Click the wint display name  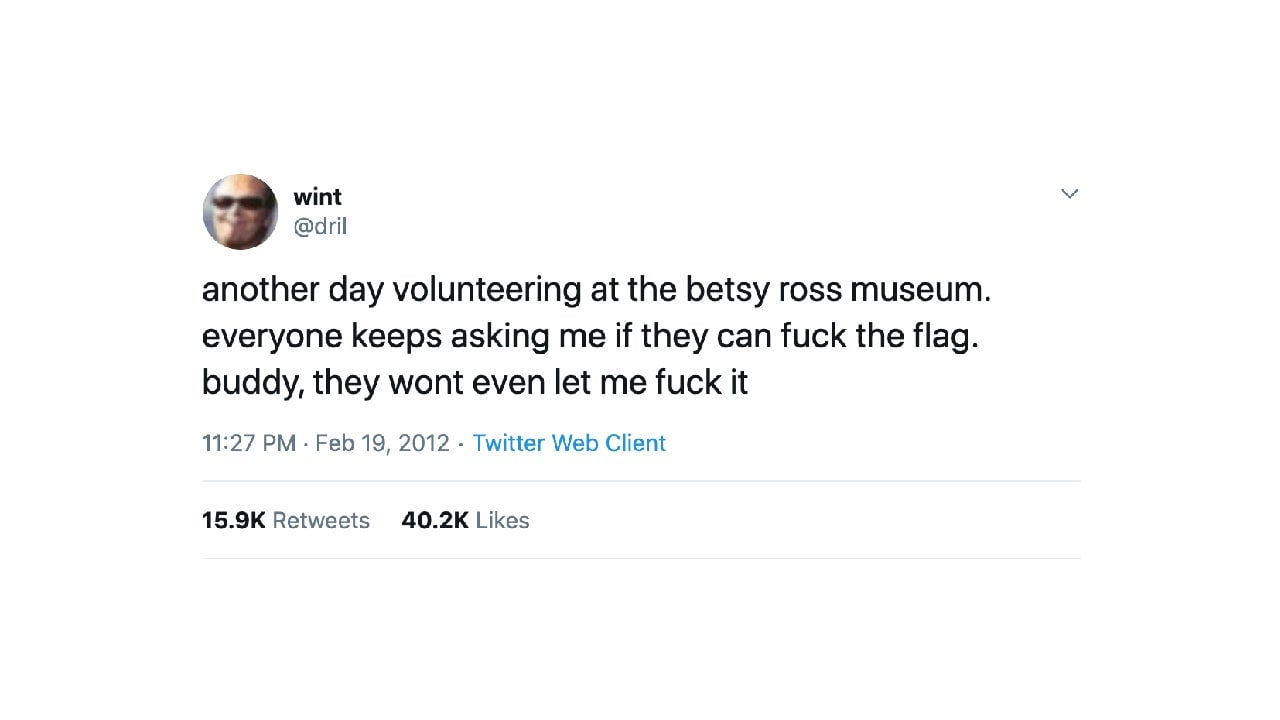tap(318, 197)
